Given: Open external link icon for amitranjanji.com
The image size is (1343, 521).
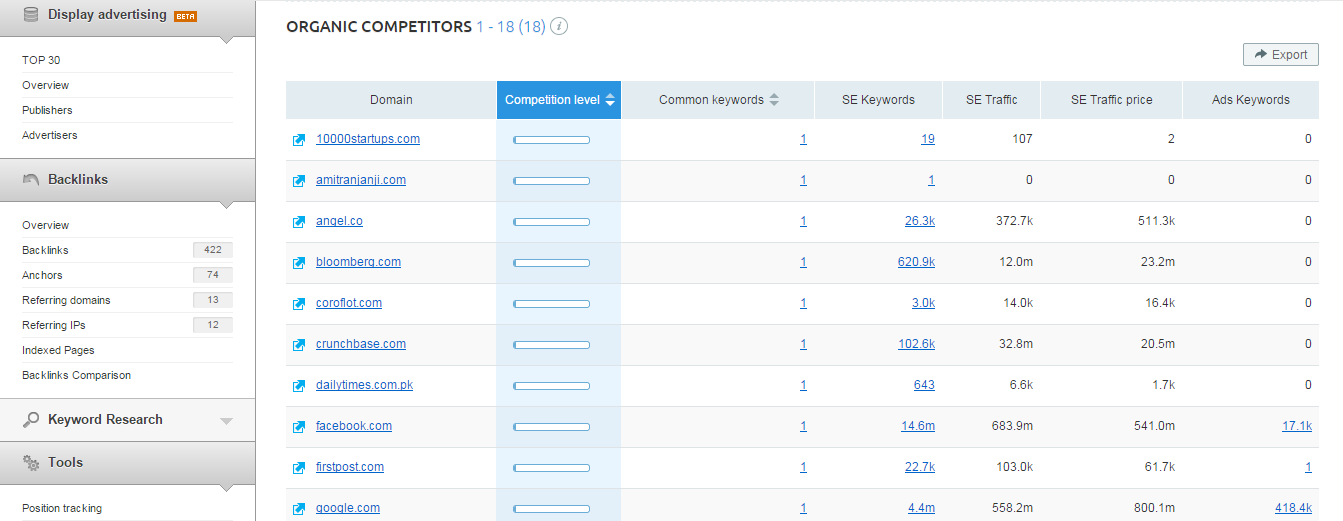Looking at the screenshot, I should [x=298, y=181].
